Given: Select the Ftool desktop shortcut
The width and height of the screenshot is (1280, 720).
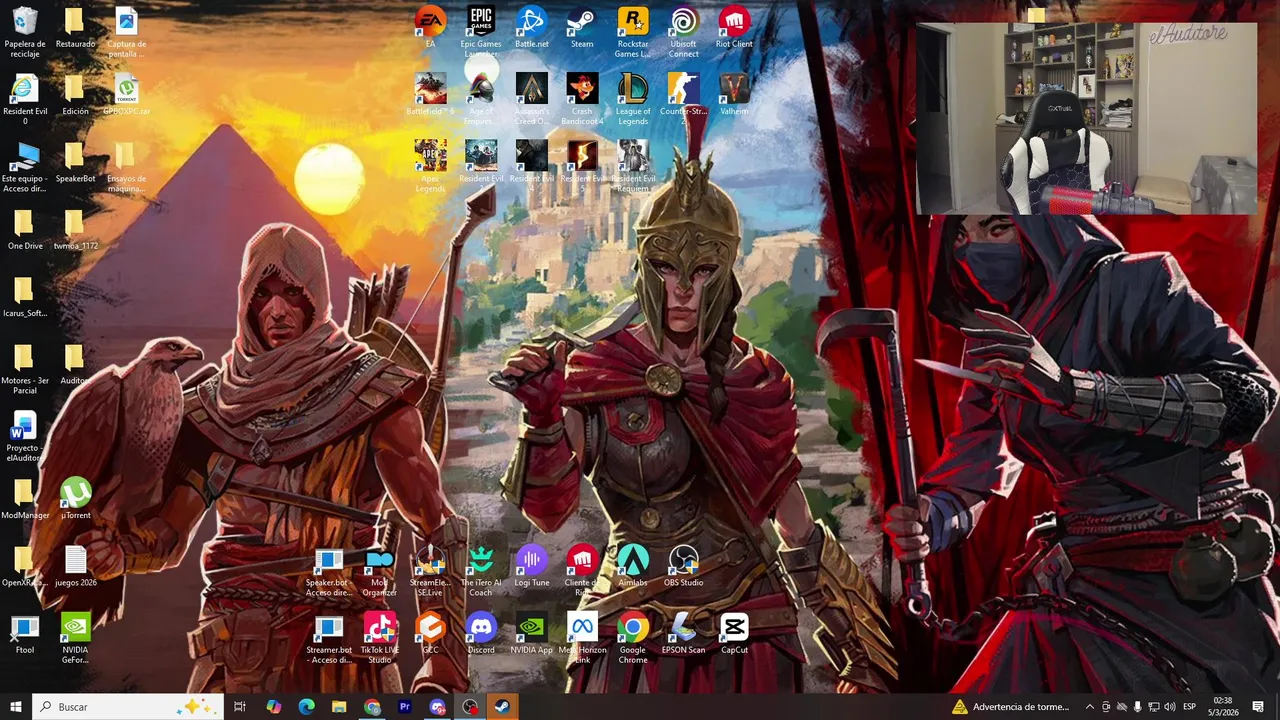Looking at the screenshot, I should 24,634.
